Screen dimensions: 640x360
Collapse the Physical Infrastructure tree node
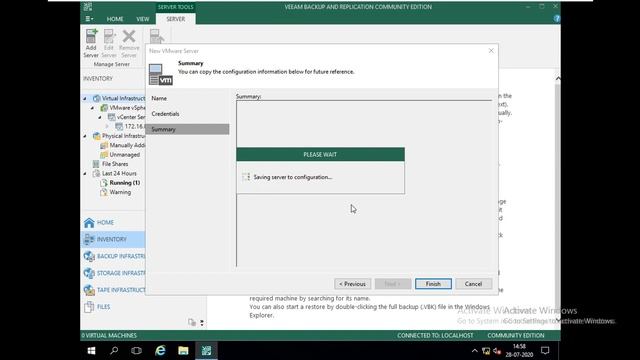pyautogui.click(x=85, y=136)
